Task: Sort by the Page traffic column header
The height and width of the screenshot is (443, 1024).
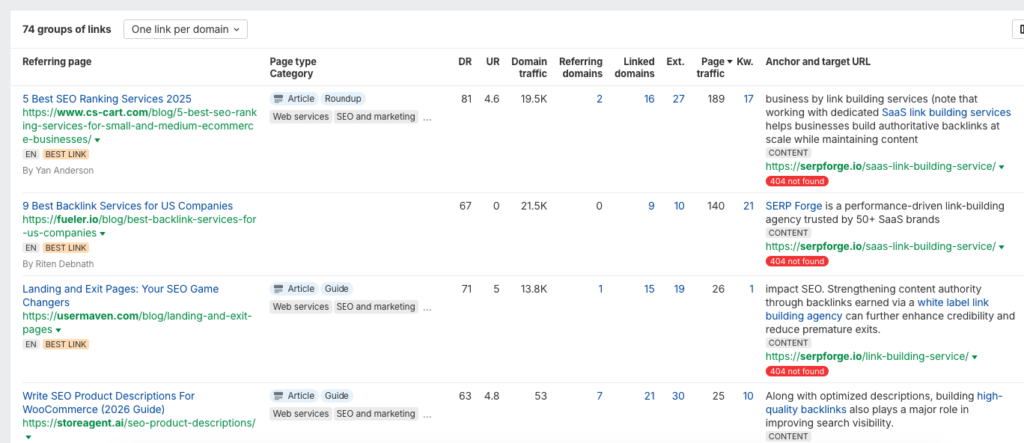Action: [714, 67]
